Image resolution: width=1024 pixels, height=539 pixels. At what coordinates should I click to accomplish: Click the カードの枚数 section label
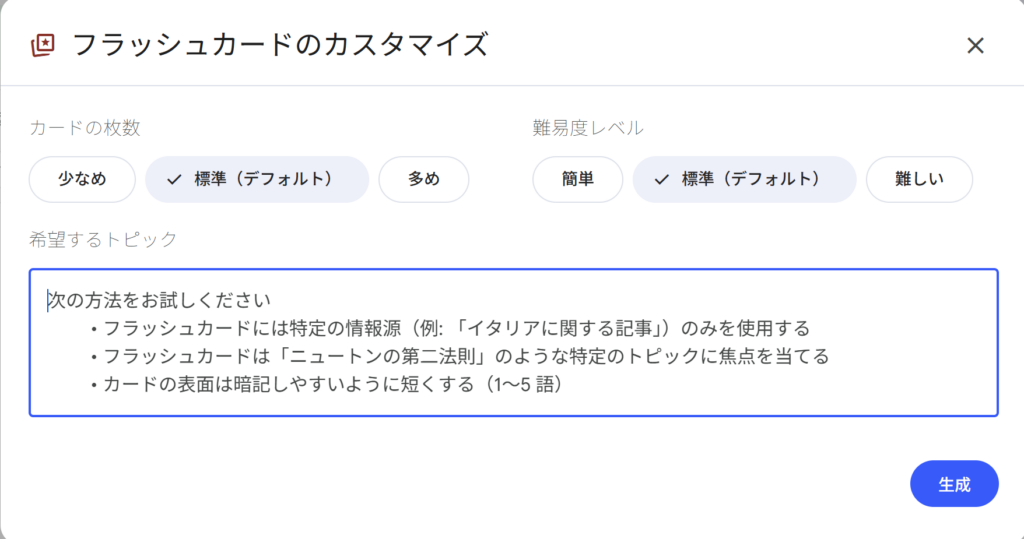click(x=84, y=128)
